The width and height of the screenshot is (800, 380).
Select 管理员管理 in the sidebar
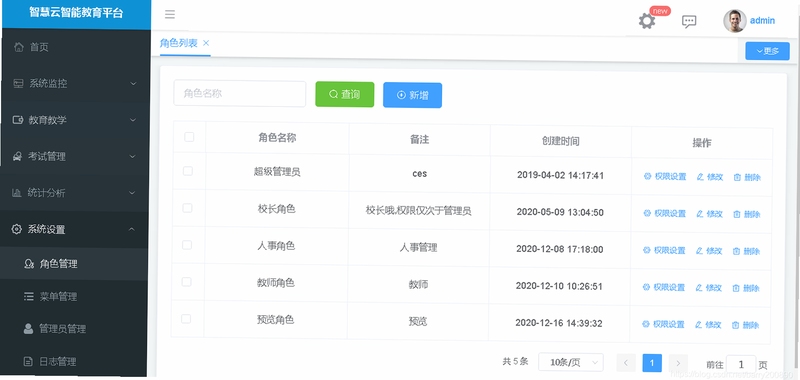73,329
